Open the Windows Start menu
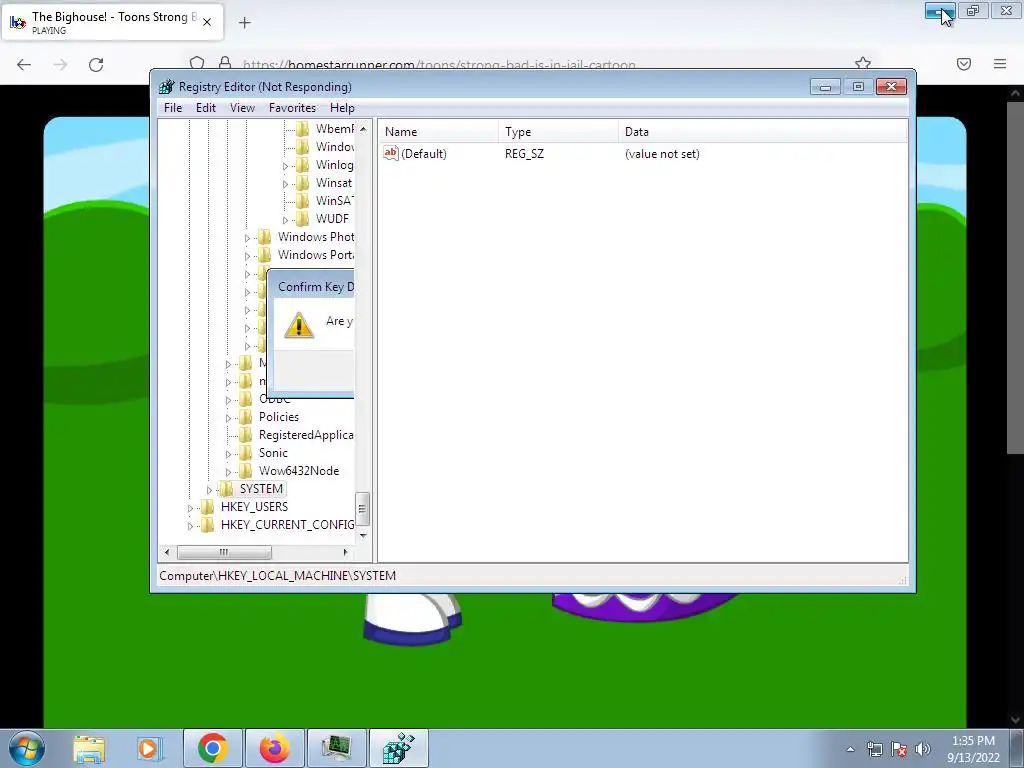1024x768 pixels. (27, 748)
